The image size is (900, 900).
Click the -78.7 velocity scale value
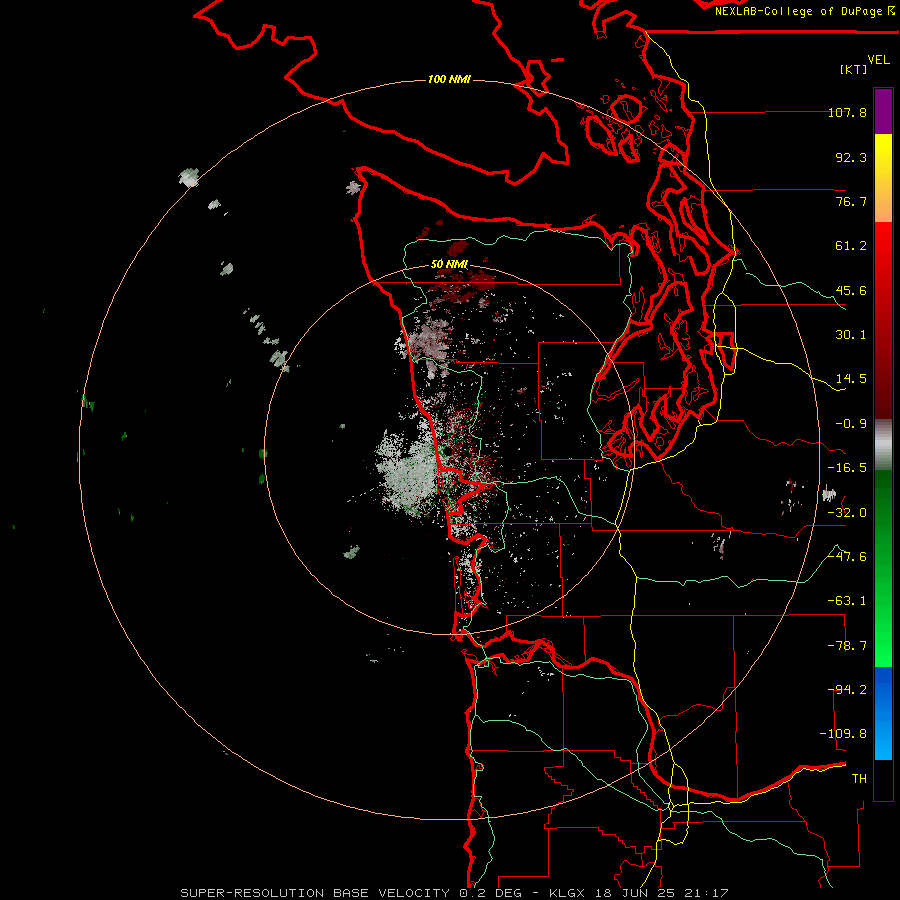pos(847,646)
